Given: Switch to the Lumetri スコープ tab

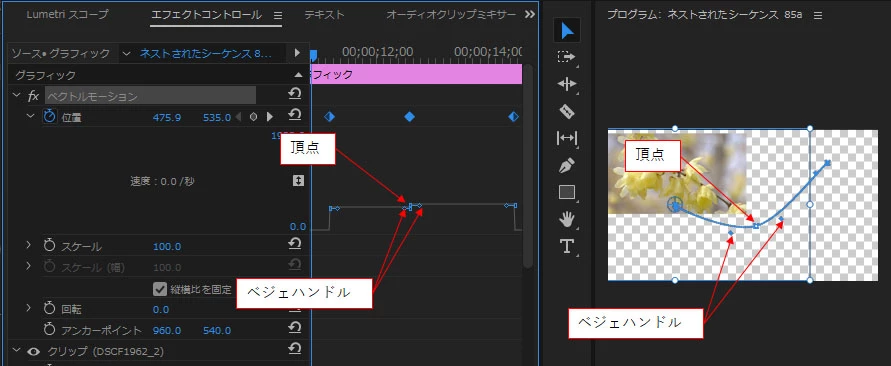Looking at the screenshot, I should point(67,15).
